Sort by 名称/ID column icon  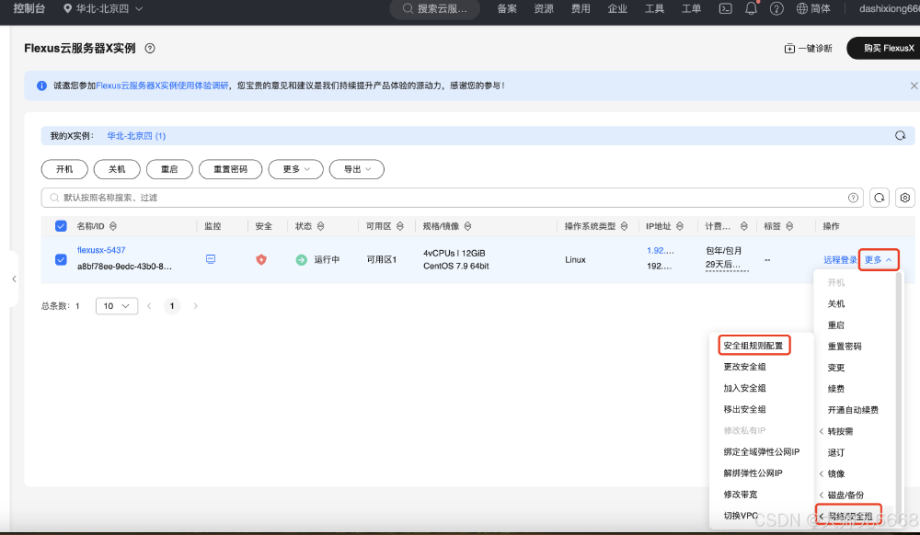click(113, 226)
